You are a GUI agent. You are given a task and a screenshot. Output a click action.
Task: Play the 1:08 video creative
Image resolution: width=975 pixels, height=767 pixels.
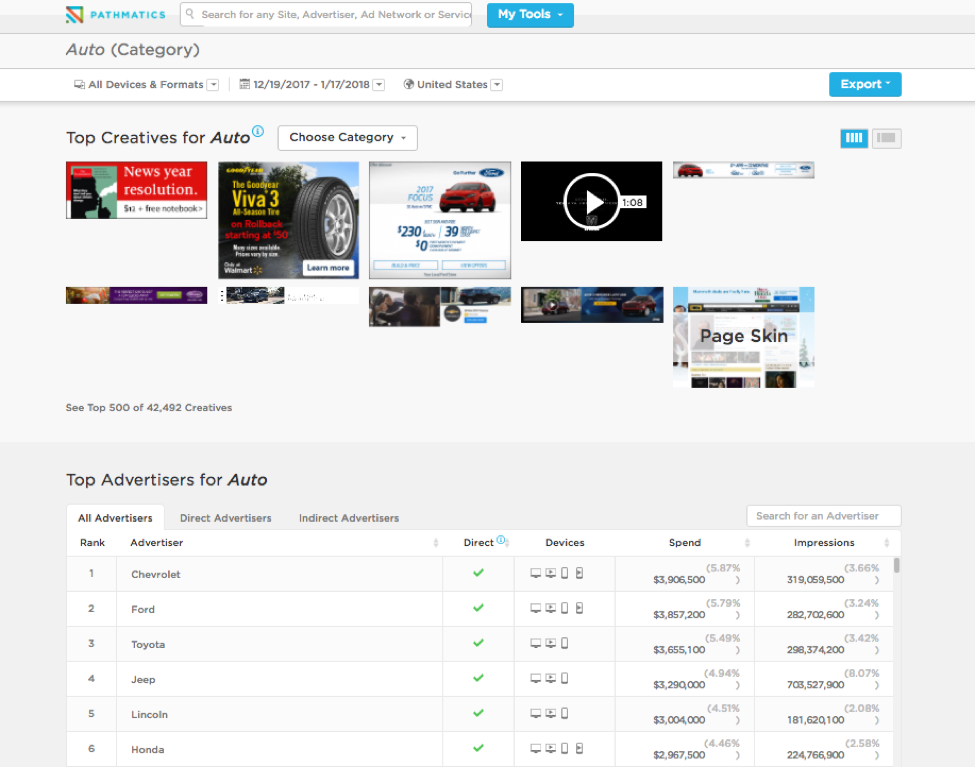(592, 201)
